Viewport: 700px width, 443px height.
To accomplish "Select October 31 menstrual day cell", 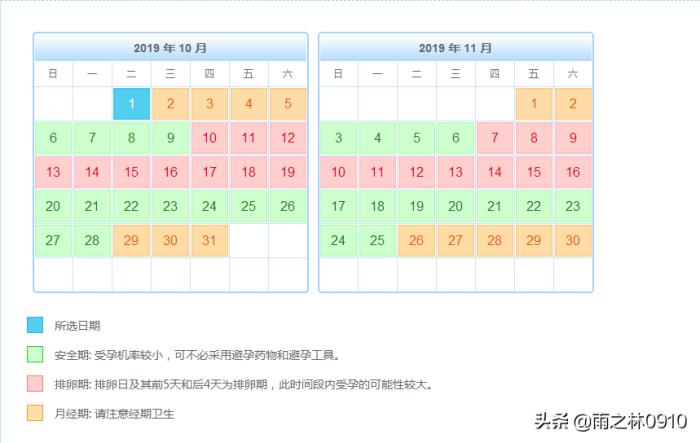I will (x=209, y=240).
